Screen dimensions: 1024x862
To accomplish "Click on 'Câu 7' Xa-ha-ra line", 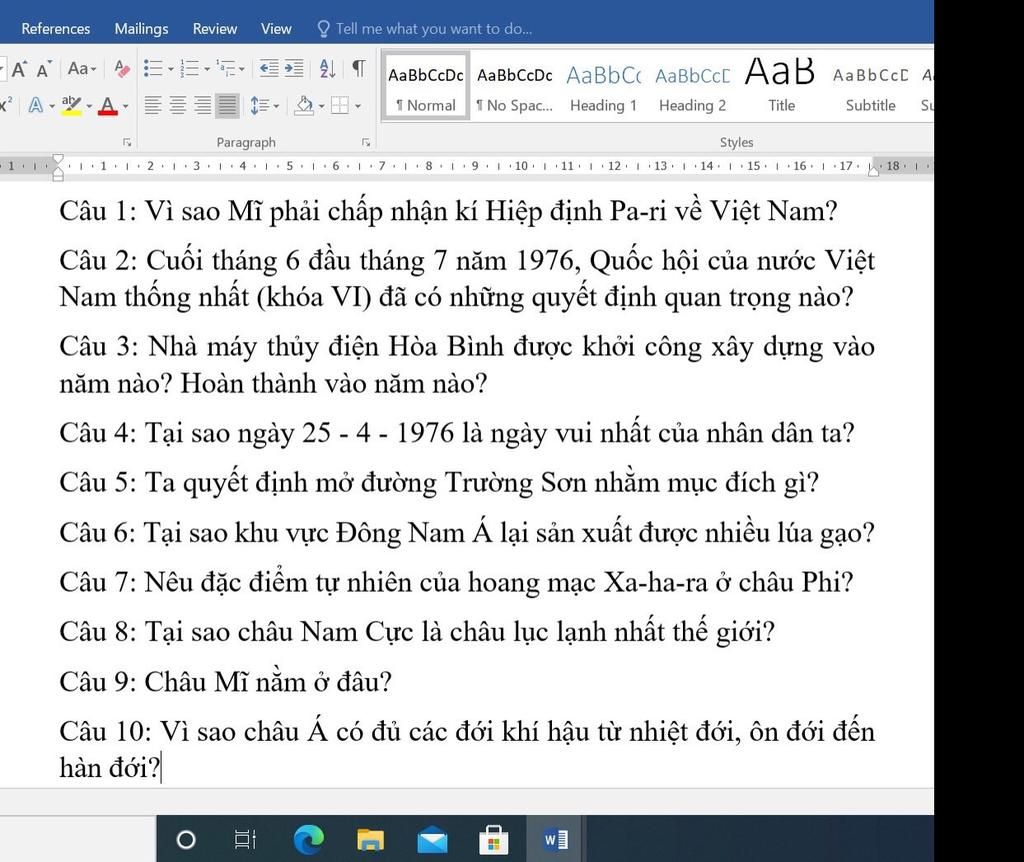I will tap(456, 583).
